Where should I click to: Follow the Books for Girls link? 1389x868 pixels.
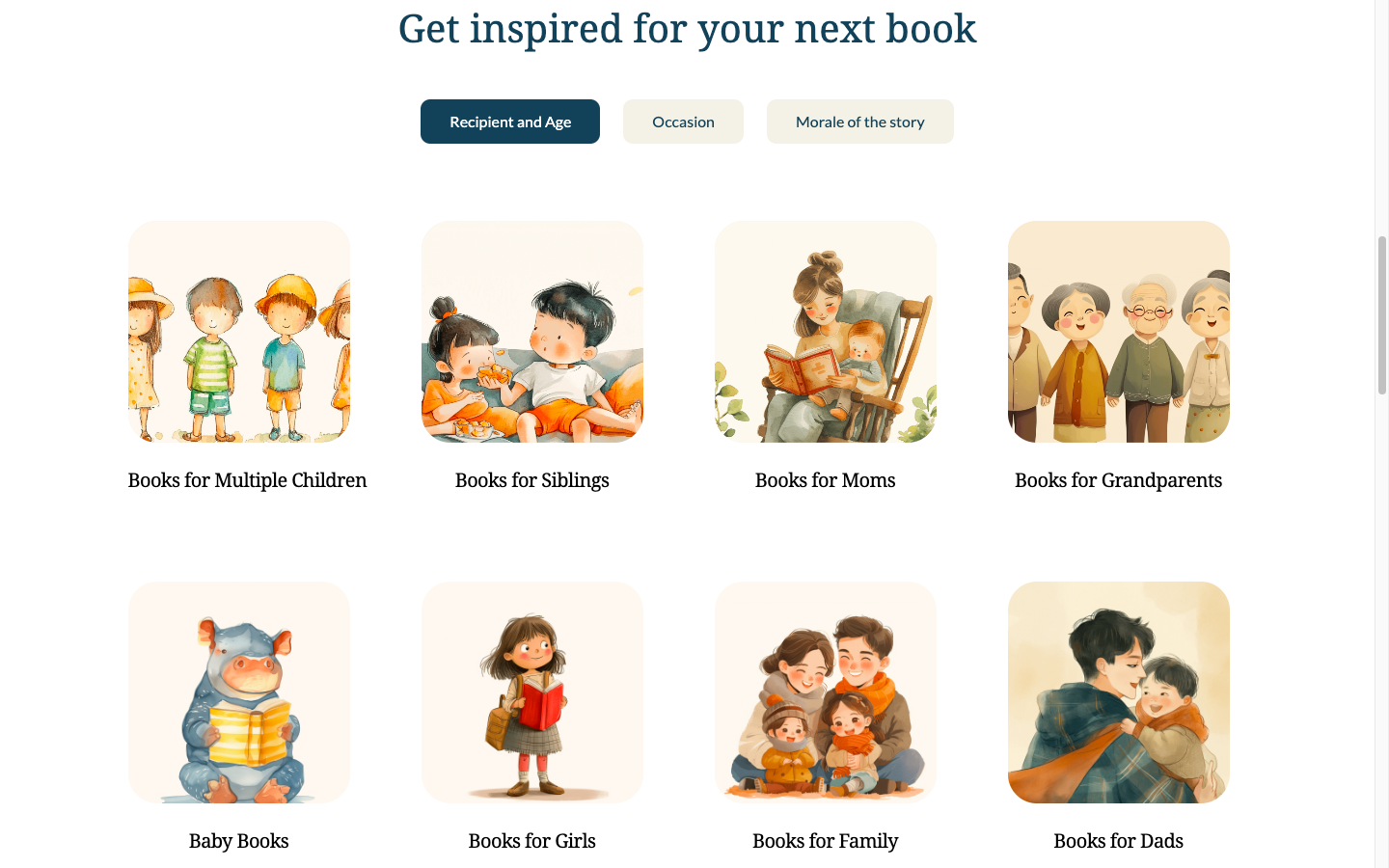tap(532, 841)
